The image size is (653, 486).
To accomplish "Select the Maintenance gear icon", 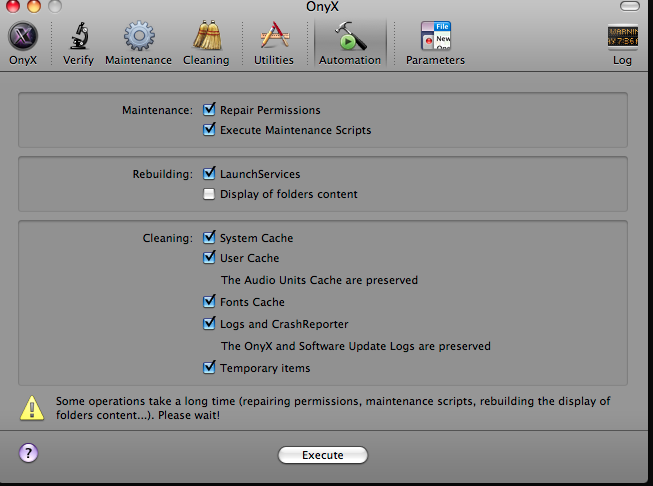I will coord(138,38).
